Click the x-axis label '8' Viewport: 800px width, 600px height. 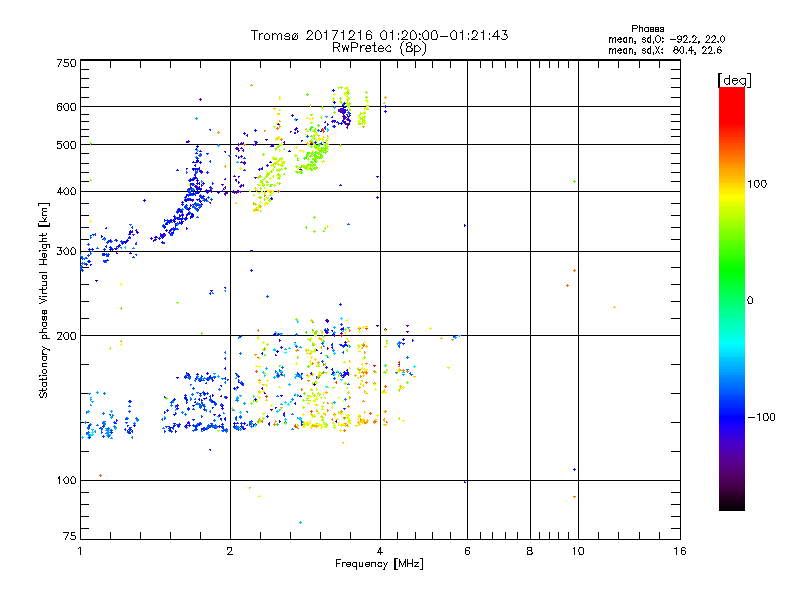[x=530, y=551]
